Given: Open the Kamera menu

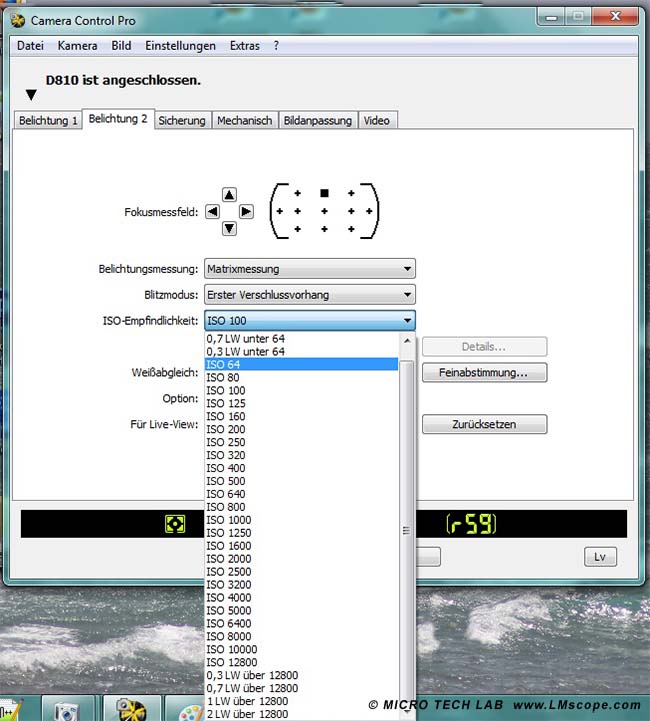Looking at the screenshot, I should pos(77,46).
